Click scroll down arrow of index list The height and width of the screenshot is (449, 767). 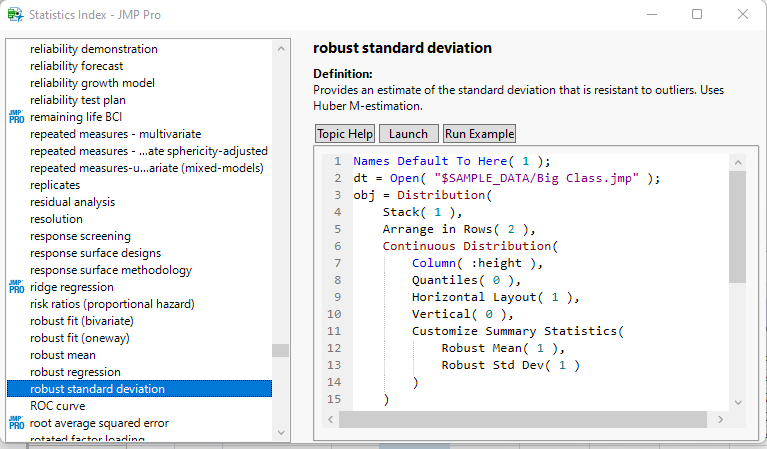pos(281,432)
